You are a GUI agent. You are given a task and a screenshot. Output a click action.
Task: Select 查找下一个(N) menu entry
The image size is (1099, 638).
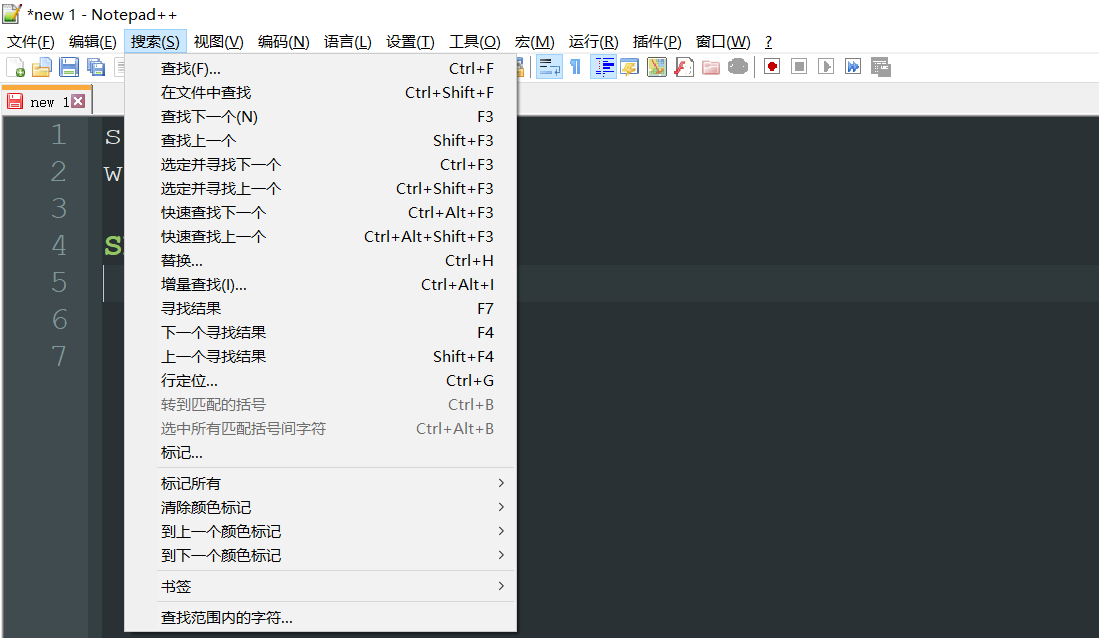click(320, 116)
